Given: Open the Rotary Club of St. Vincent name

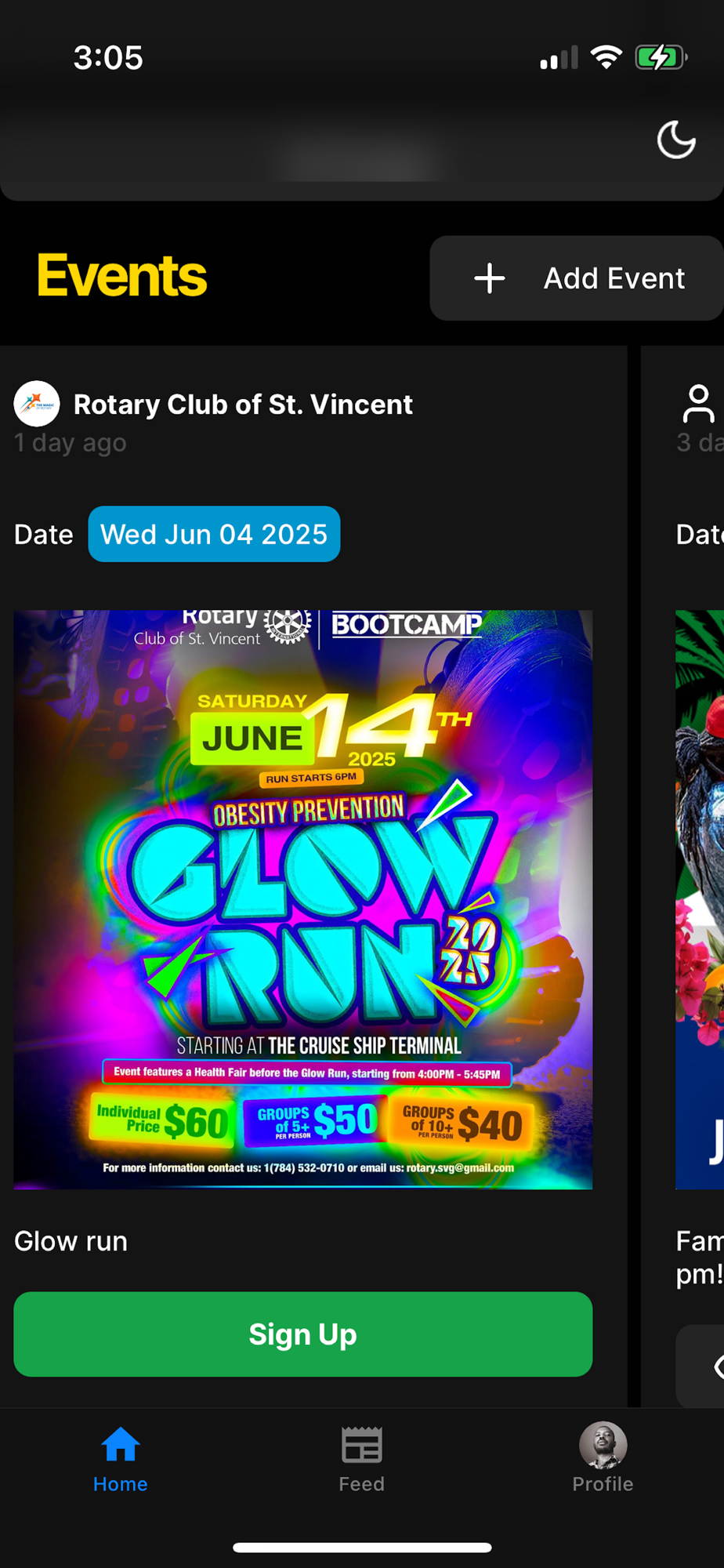Looking at the screenshot, I should coord(243,405).
